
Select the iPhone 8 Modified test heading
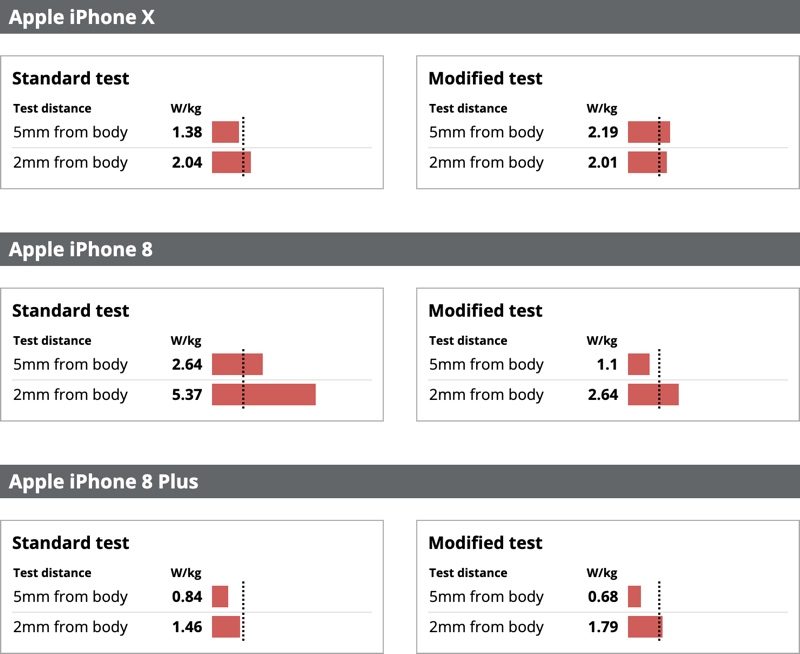(x=485, y=310)
